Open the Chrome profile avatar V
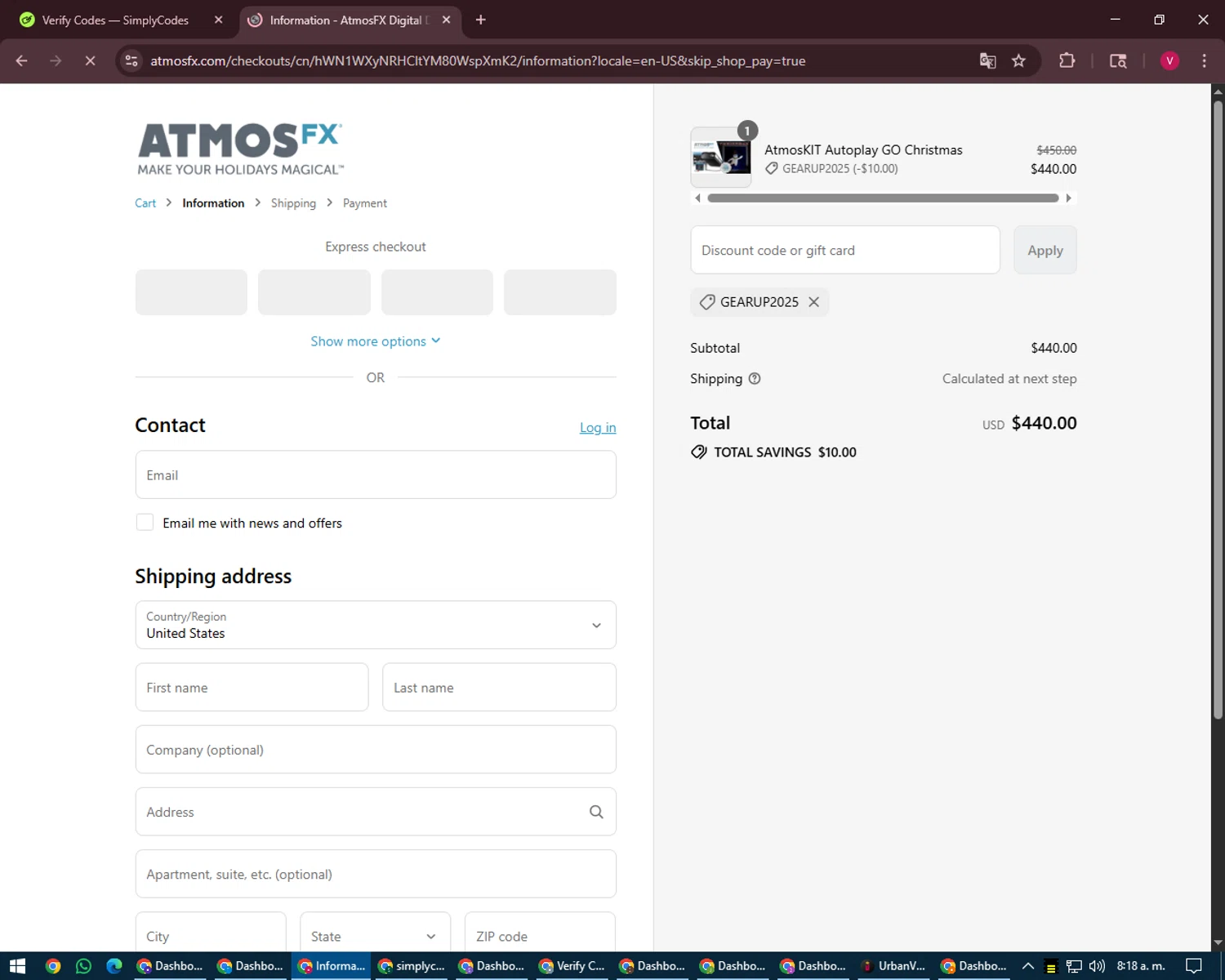This screenshot has height=980, width=1225. point(1169,60)
